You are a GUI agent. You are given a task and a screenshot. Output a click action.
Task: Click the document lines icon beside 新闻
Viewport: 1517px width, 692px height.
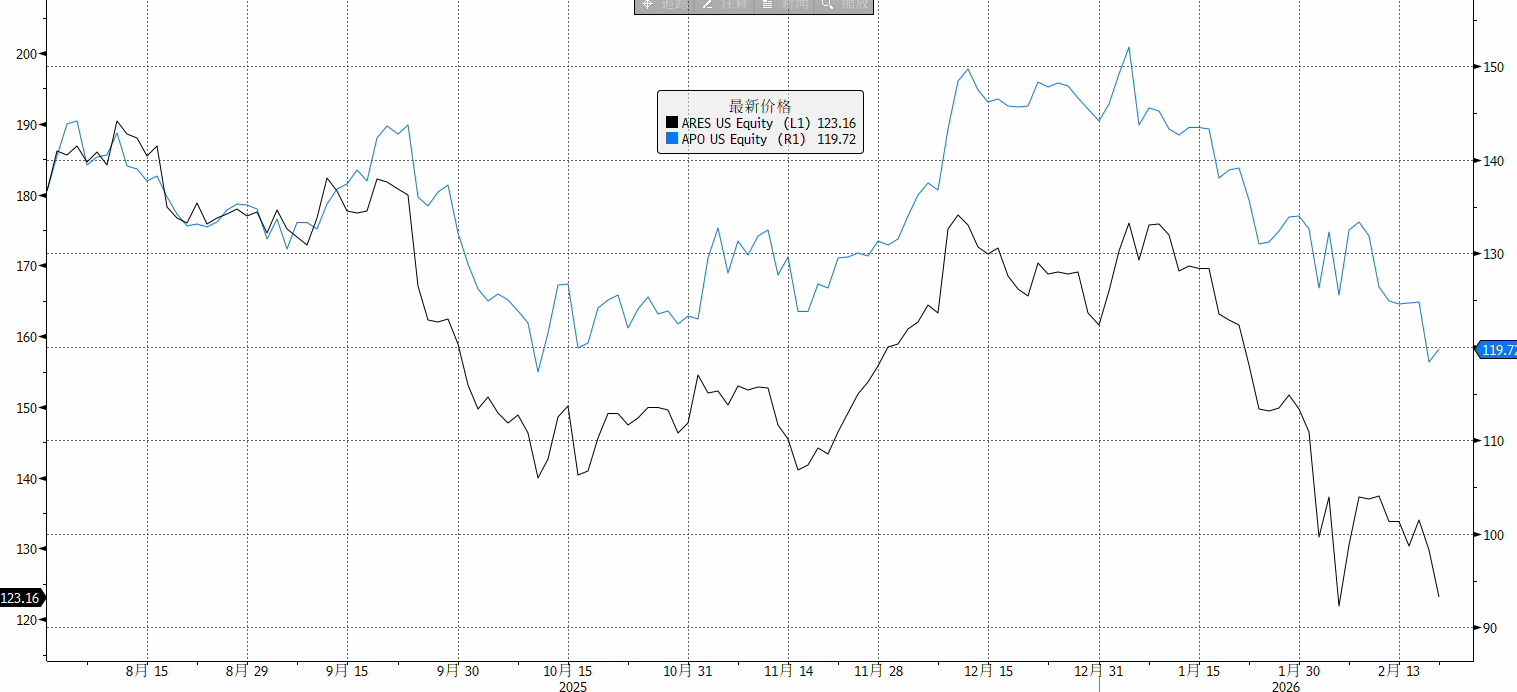(x=766, y=5)
